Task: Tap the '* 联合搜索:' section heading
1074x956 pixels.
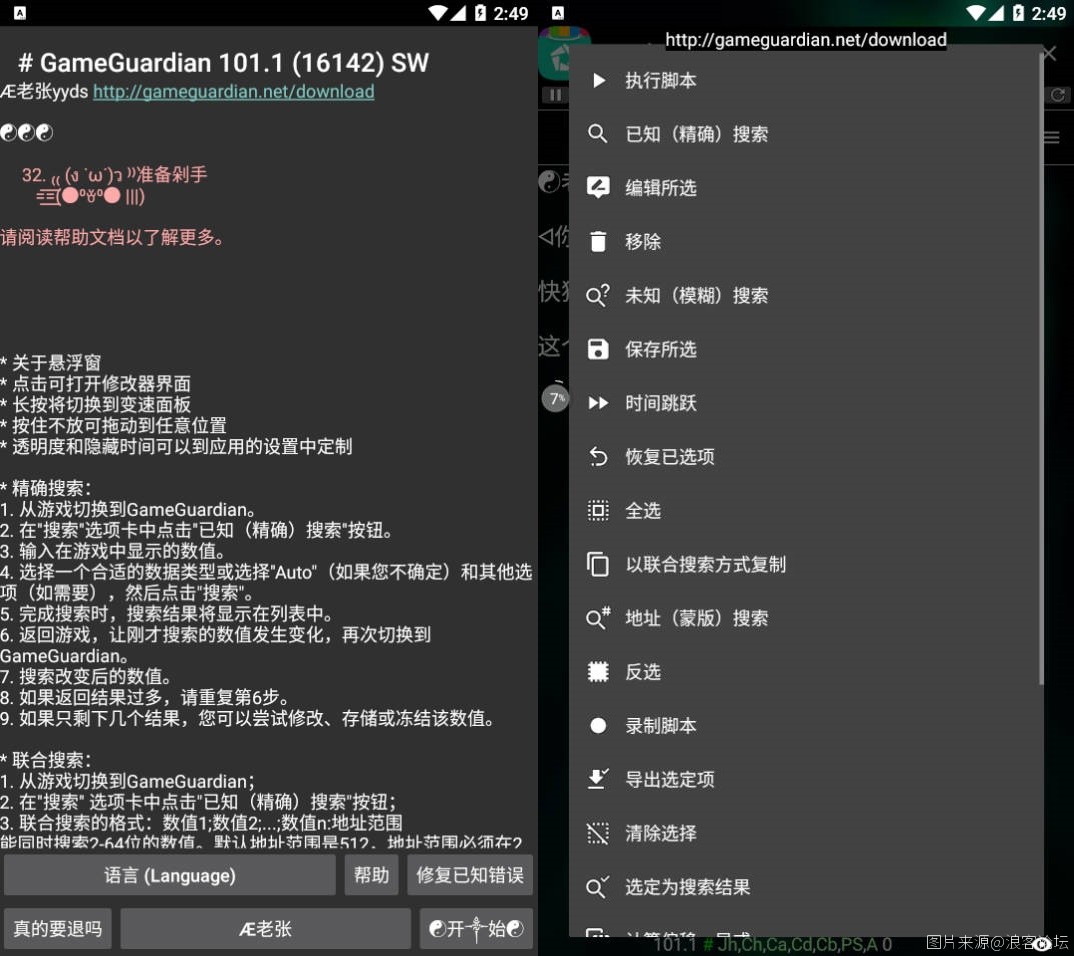Action: (46, 759)
